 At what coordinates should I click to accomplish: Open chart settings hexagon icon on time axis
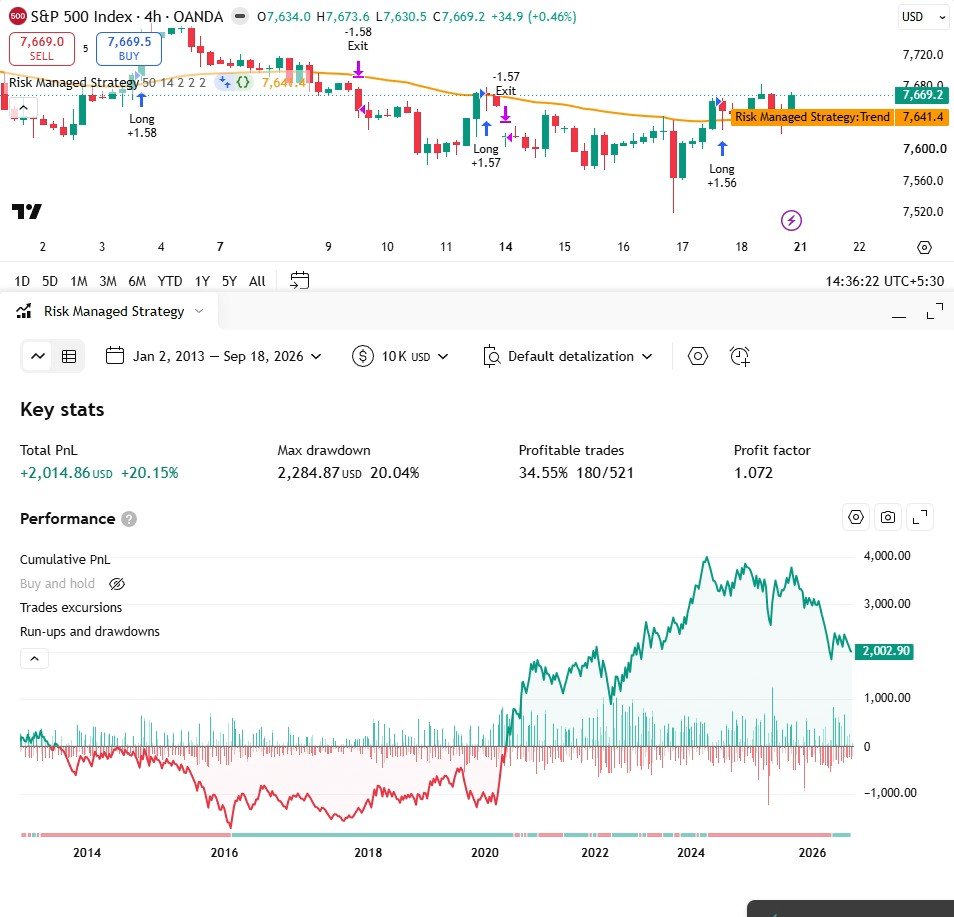(924, 247)
